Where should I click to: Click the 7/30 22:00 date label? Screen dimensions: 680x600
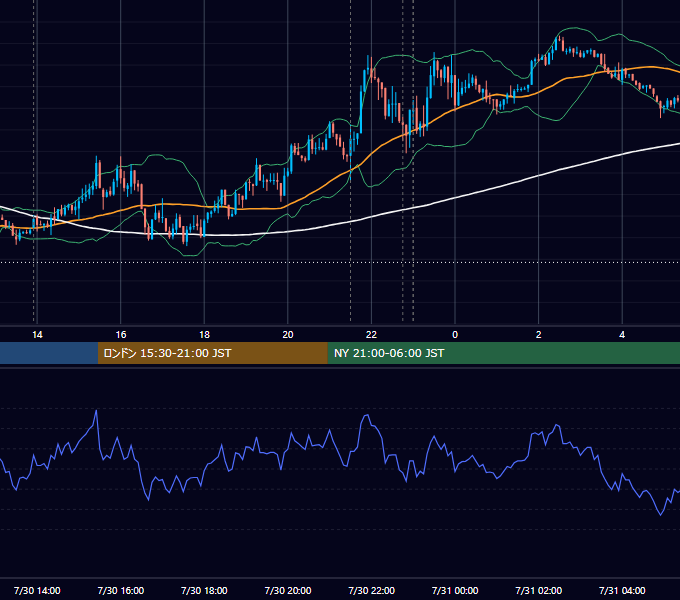point(372,590)
